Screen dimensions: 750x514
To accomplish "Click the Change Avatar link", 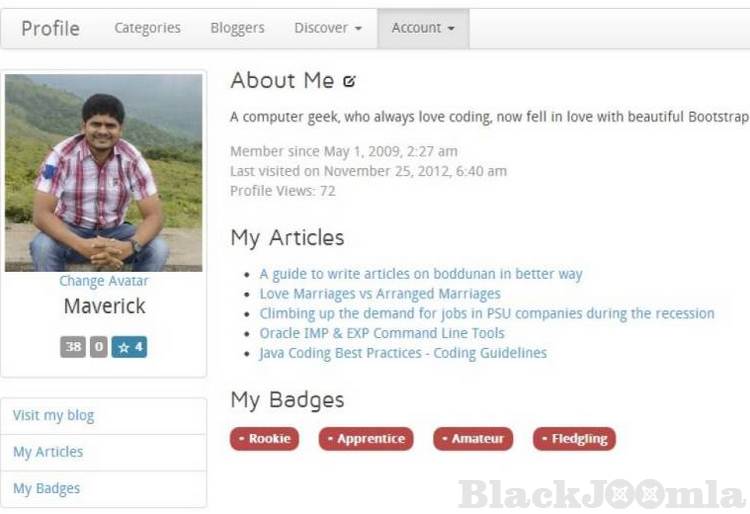I will tap(103, 281).
